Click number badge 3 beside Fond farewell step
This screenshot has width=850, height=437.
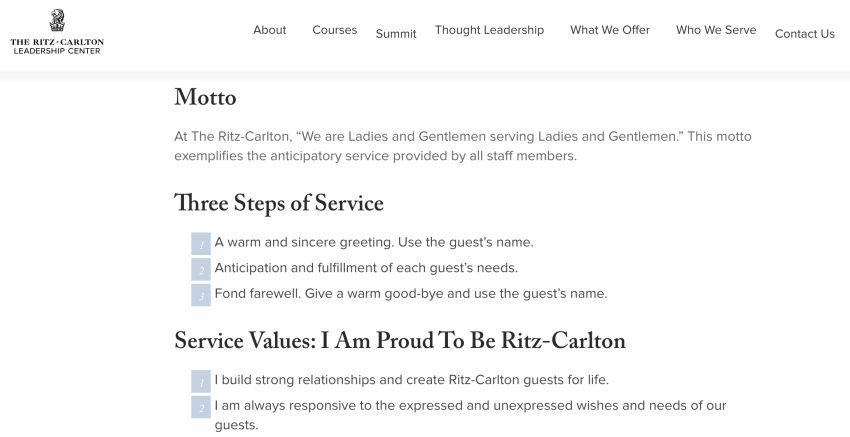tap(201, 295)
